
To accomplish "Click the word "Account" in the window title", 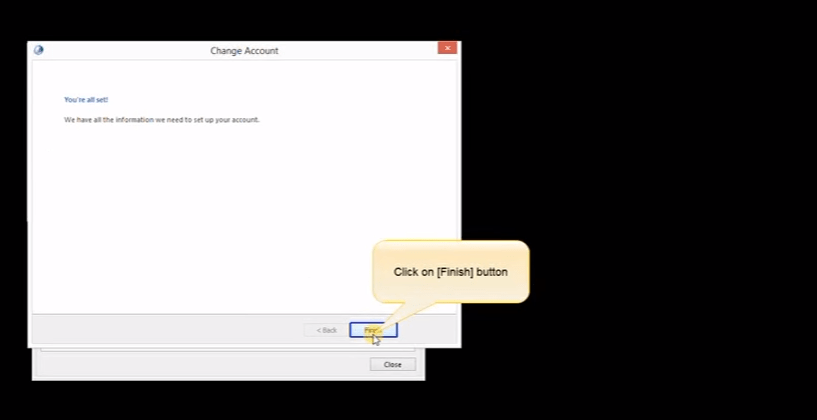I will click(262, 51).
